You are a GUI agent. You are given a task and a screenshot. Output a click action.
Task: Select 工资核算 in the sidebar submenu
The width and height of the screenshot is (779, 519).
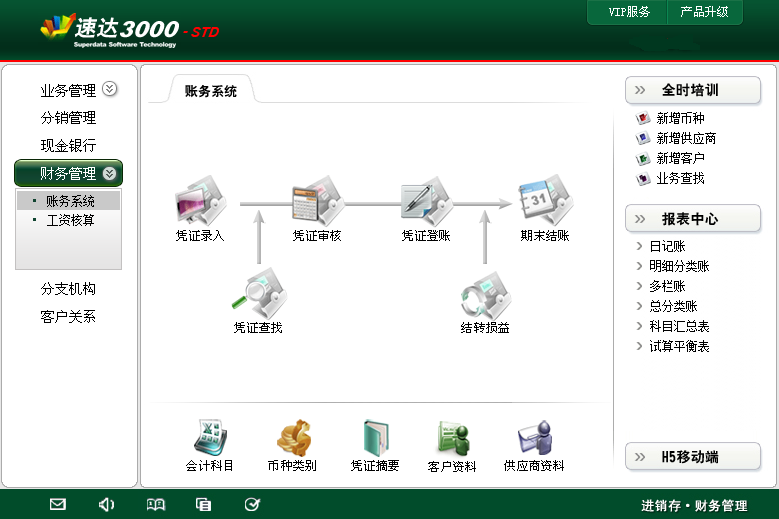(70, 220)
